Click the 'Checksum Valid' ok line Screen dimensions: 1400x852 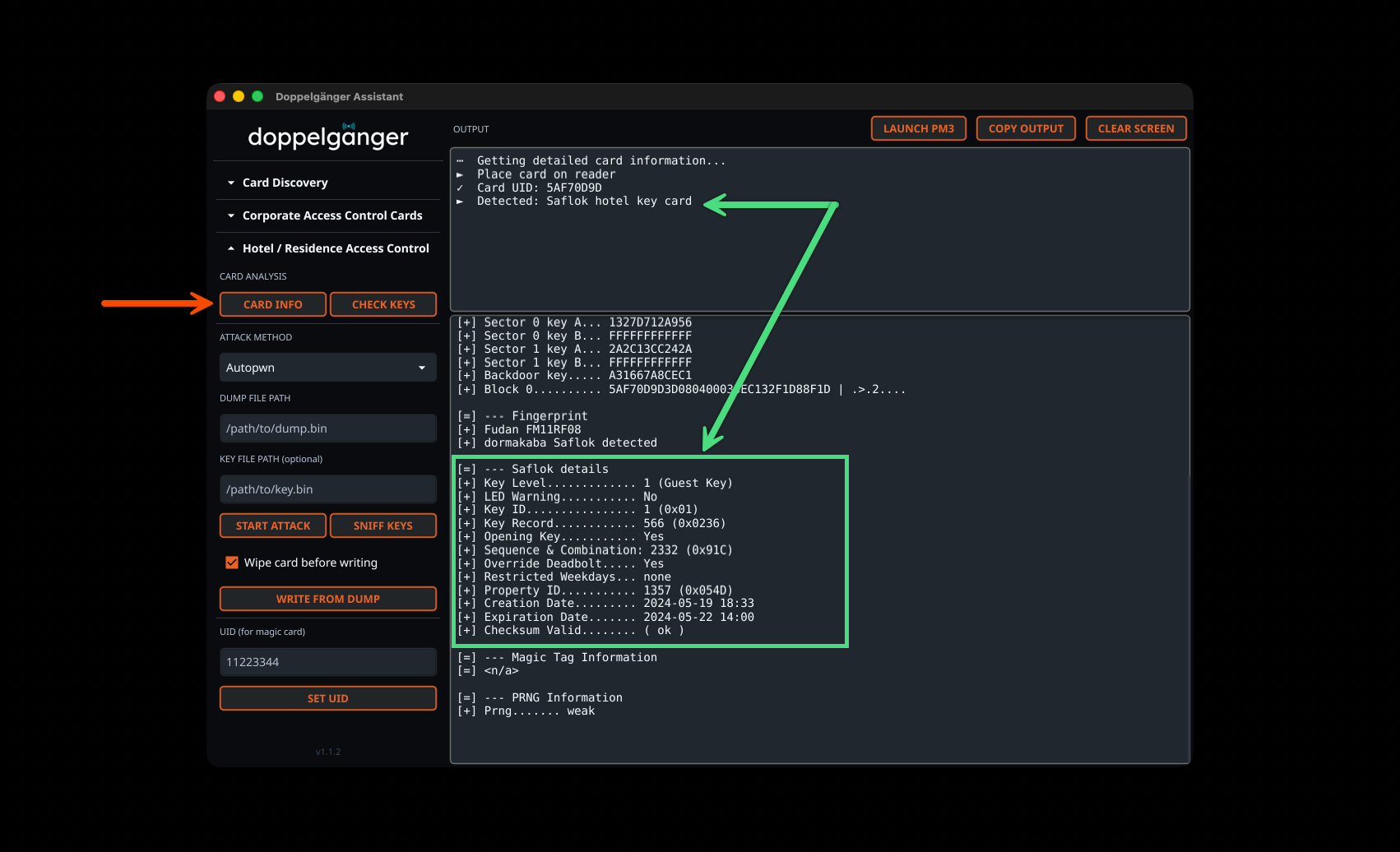pyautogui.click(x=571, y=631)
